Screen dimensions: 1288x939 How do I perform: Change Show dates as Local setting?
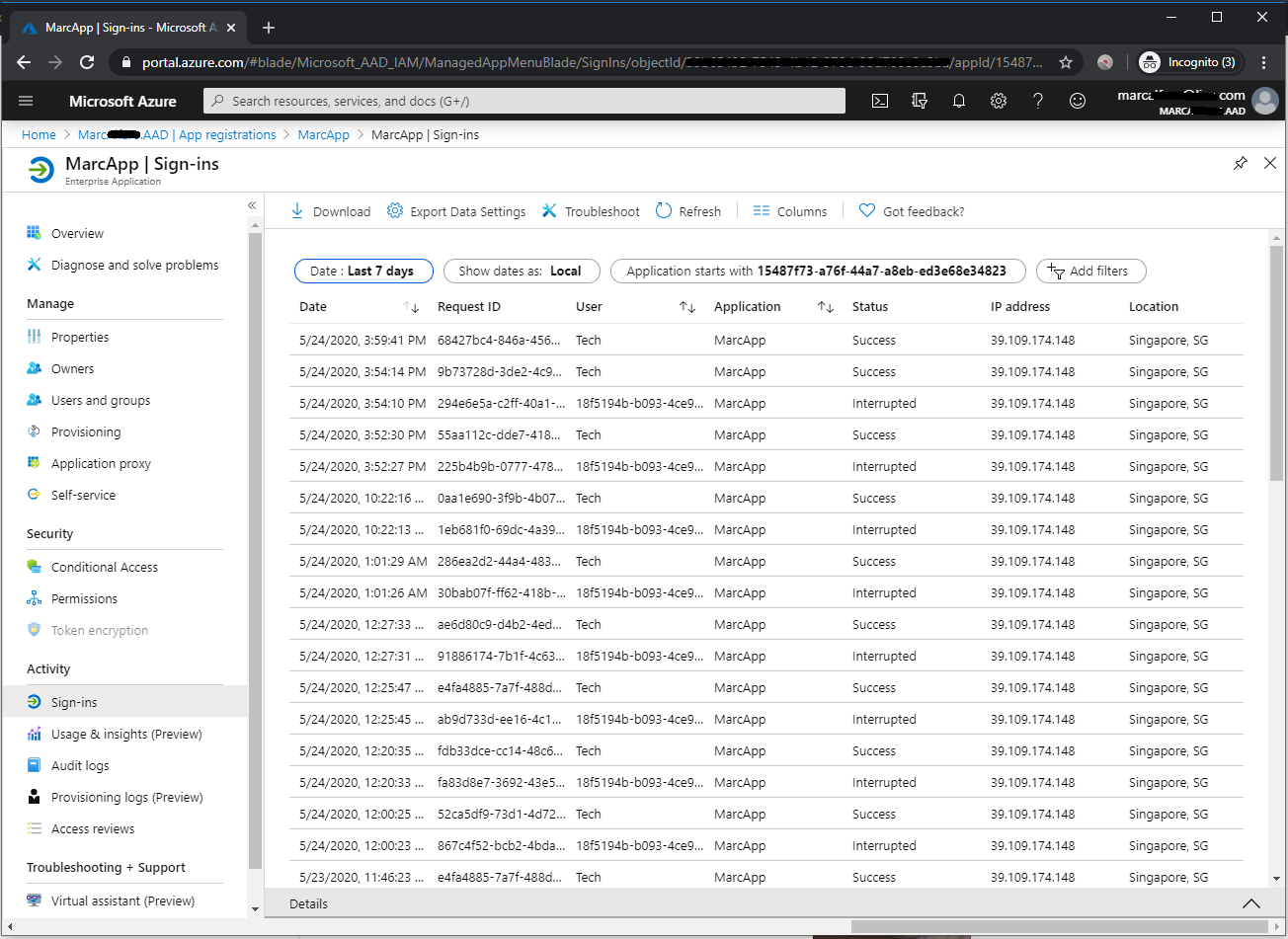click(x=522, y=271)
